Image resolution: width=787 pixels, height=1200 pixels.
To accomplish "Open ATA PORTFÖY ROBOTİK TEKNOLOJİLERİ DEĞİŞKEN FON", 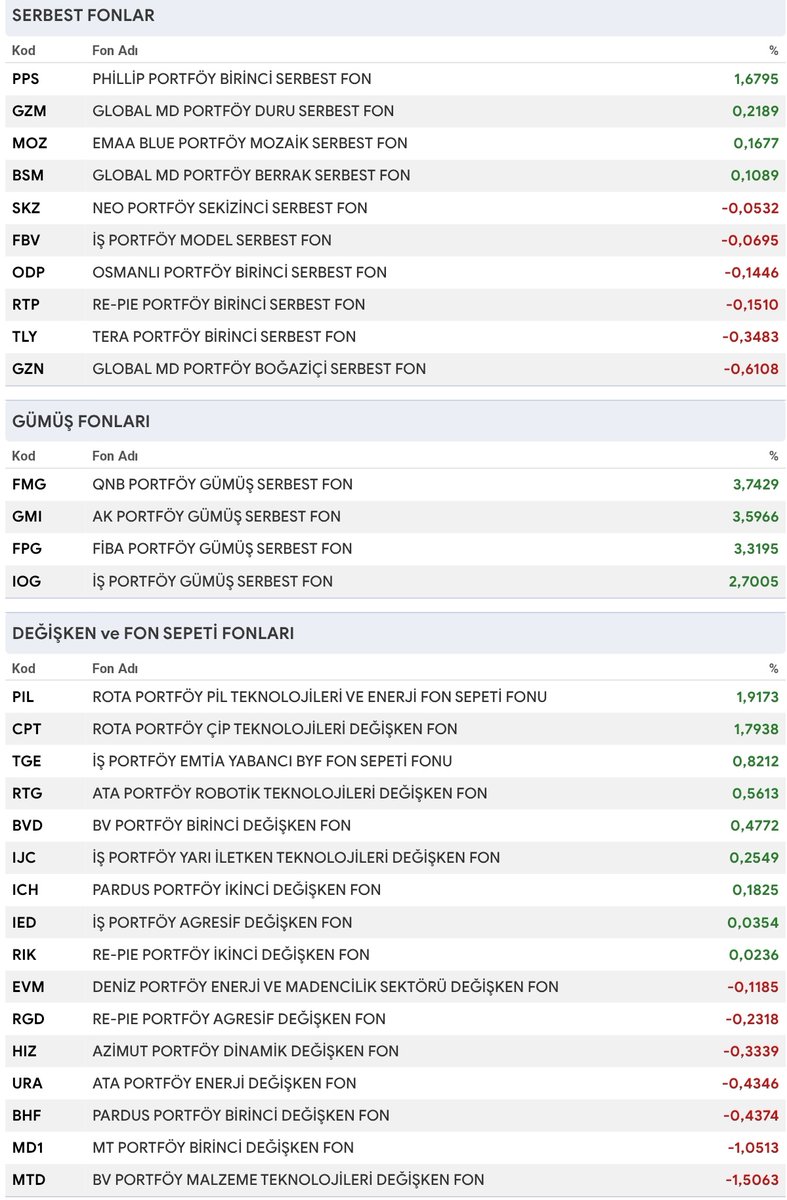I will (290, 793).
